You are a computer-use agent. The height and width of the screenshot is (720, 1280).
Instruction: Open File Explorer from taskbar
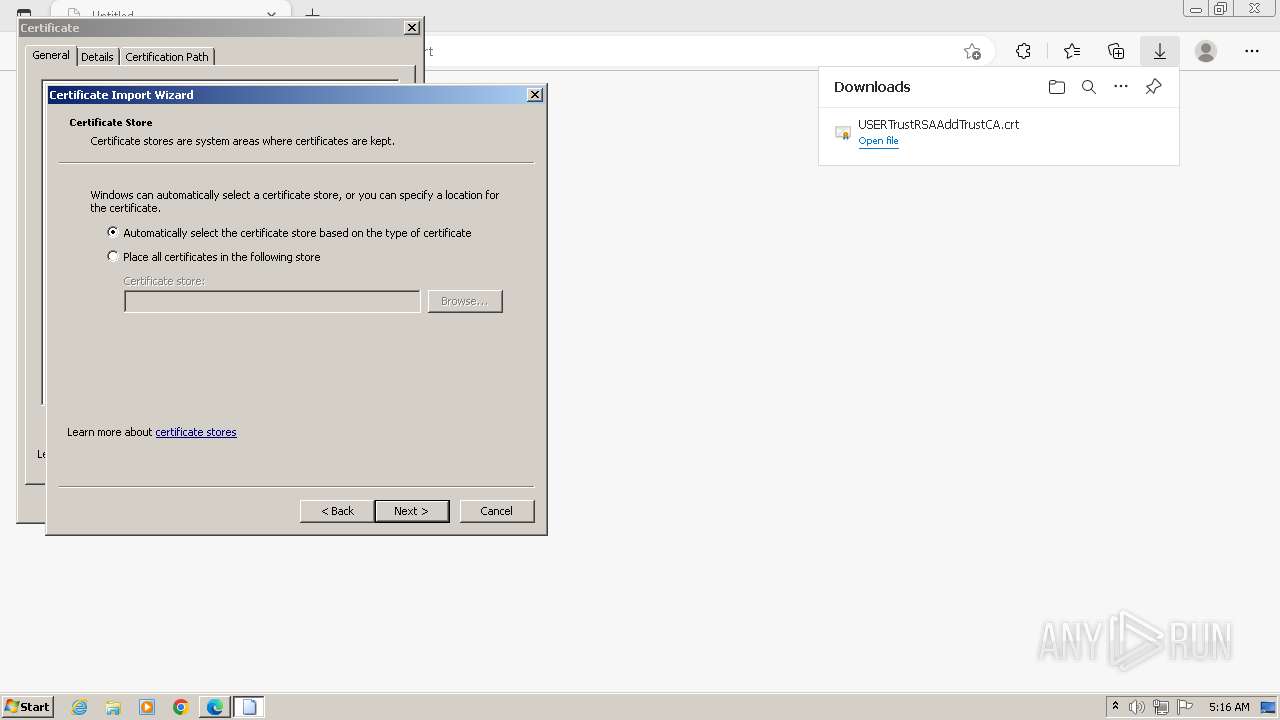113,707
